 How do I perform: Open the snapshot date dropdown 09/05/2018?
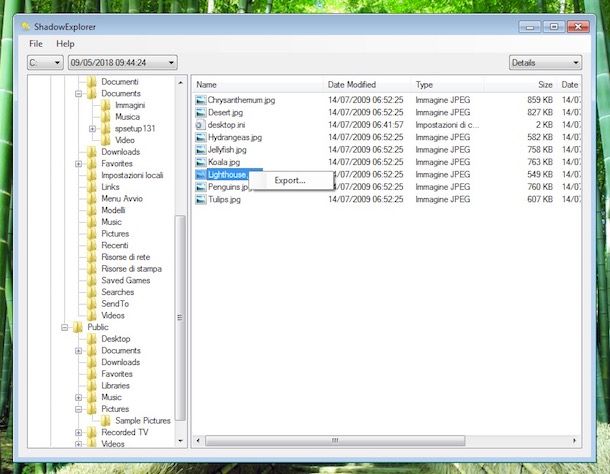click(123, 63)
